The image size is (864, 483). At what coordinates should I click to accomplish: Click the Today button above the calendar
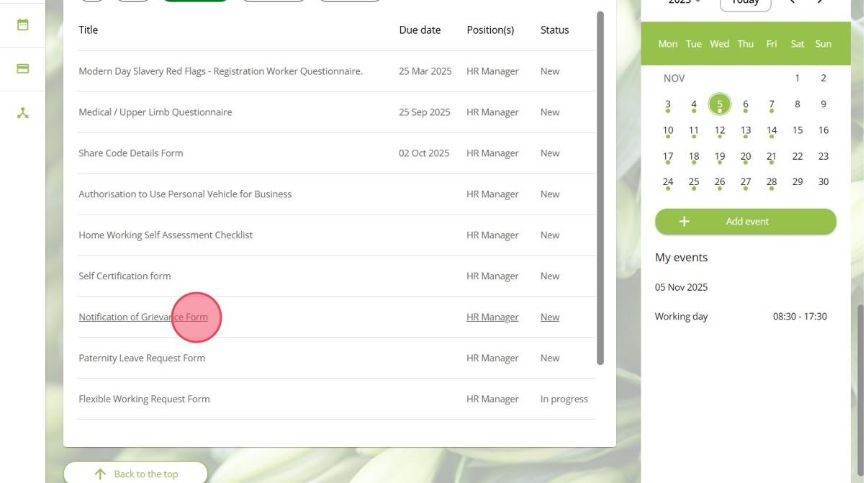[745, 3]
